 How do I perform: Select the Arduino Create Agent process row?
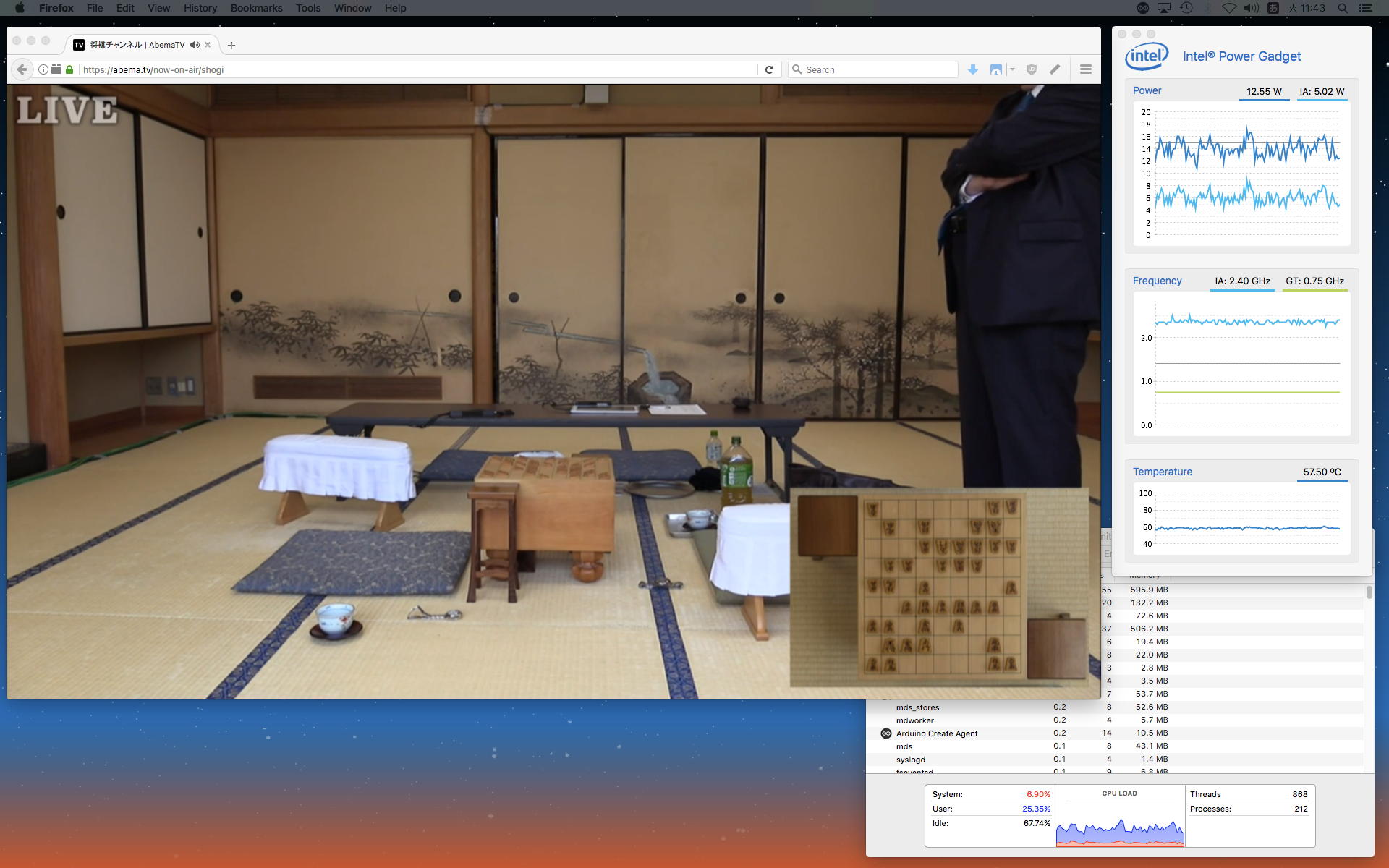point(936,733)
